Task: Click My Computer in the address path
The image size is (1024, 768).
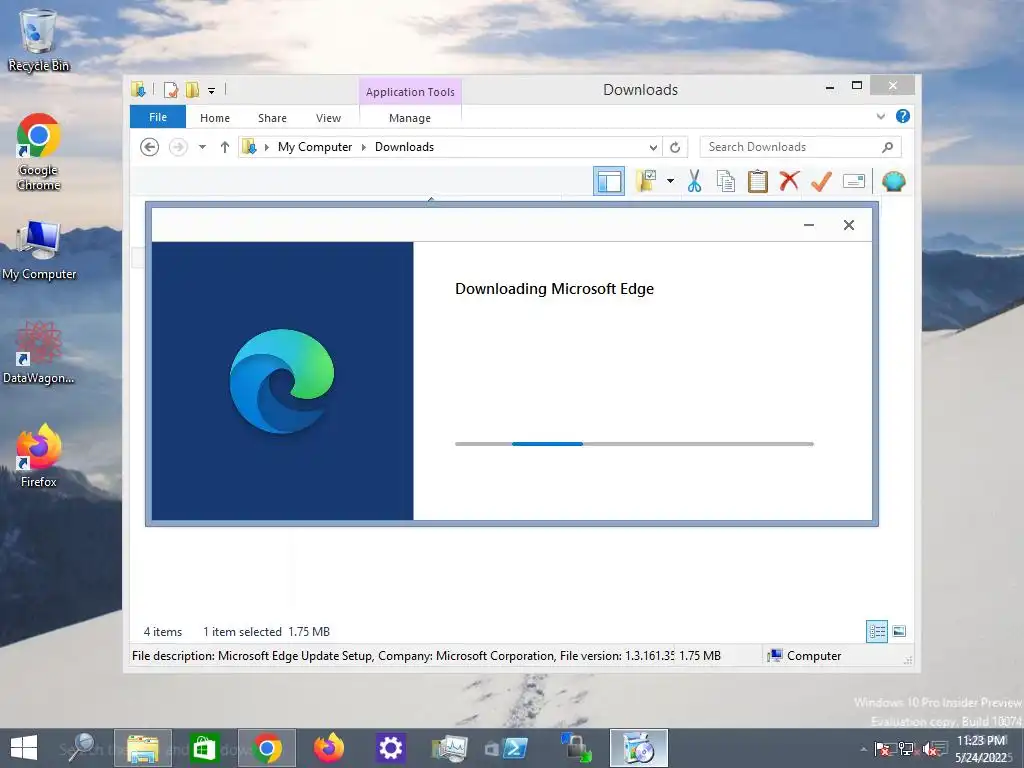Action: pyautogui.click(x=315, y=147)
